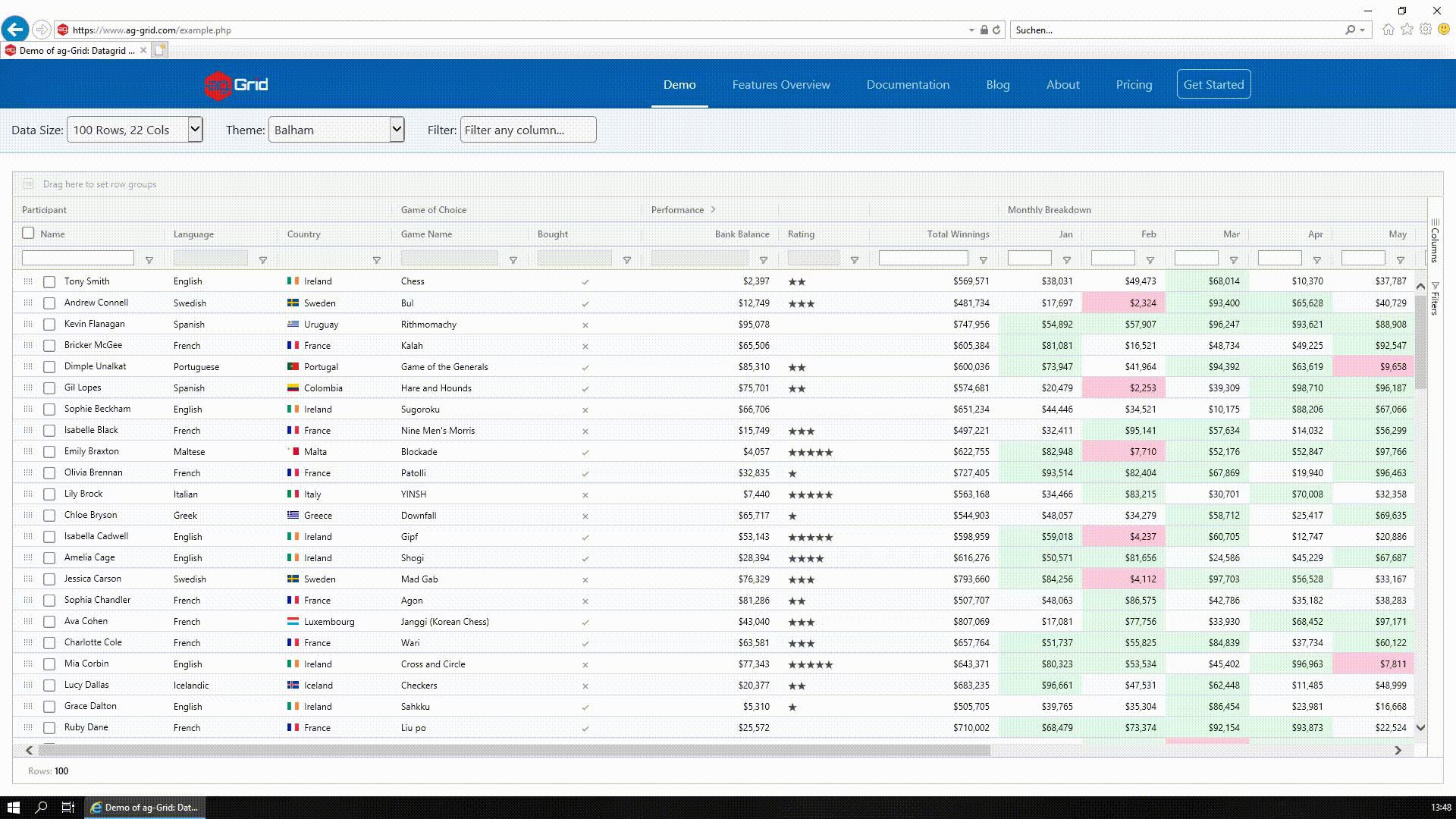Open Windows Start menu
1456x819 pixels.
[13, 808]
